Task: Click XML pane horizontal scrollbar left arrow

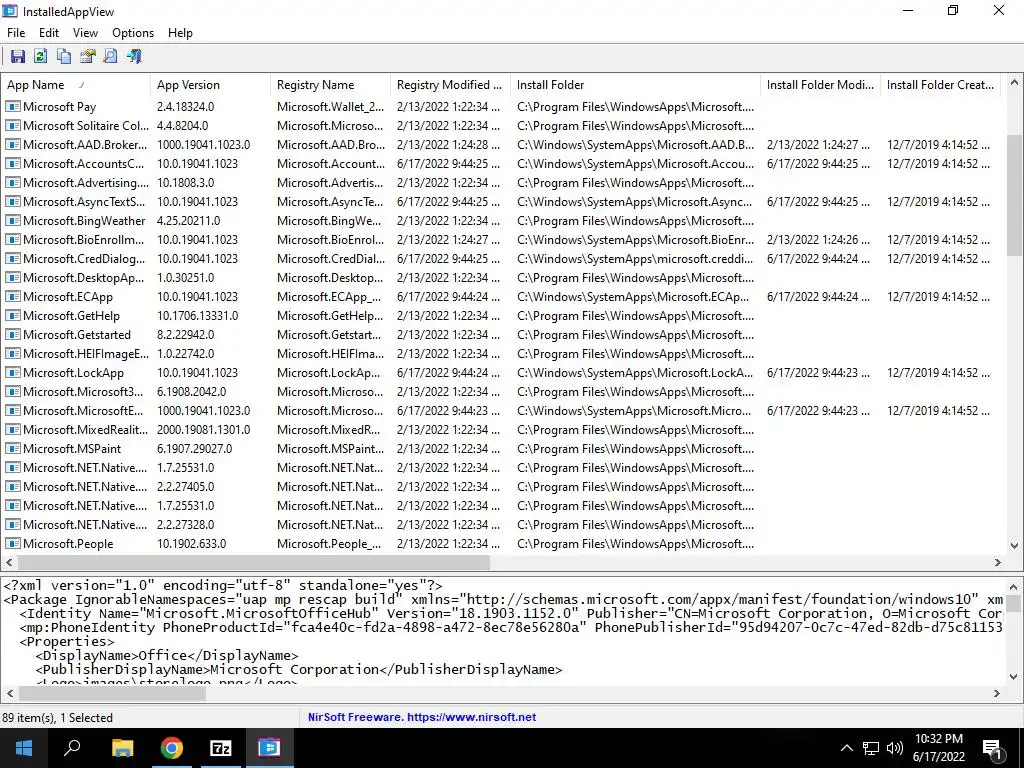Action: [x=9, y=694]
